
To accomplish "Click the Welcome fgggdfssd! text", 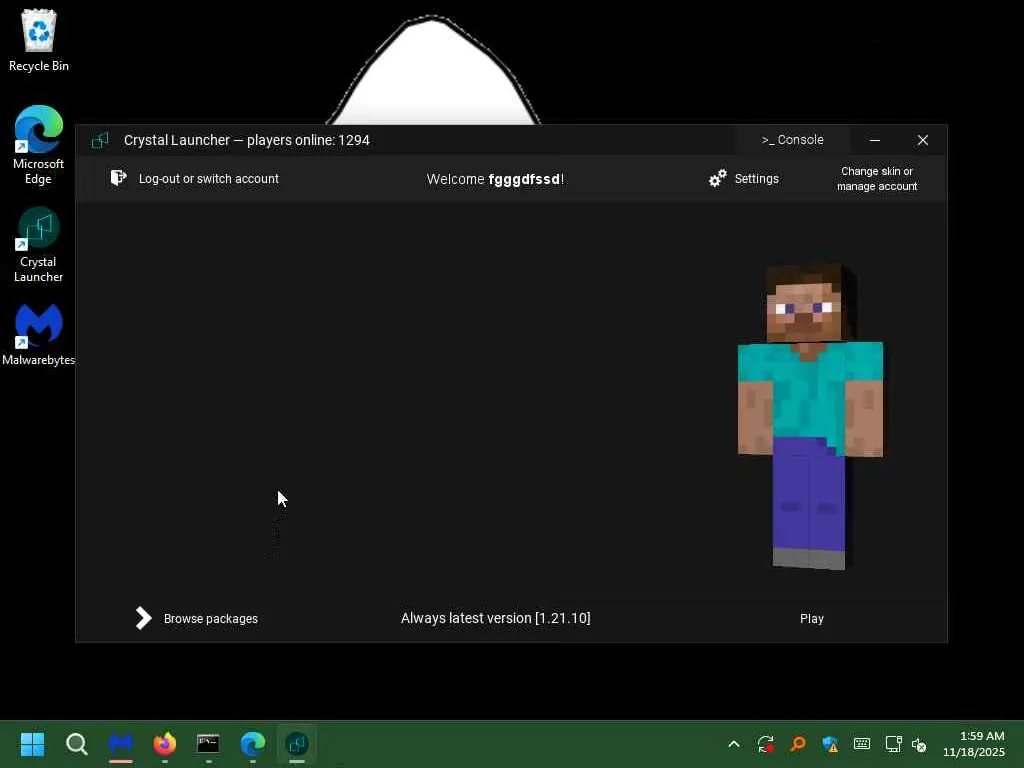I will 495,179.
